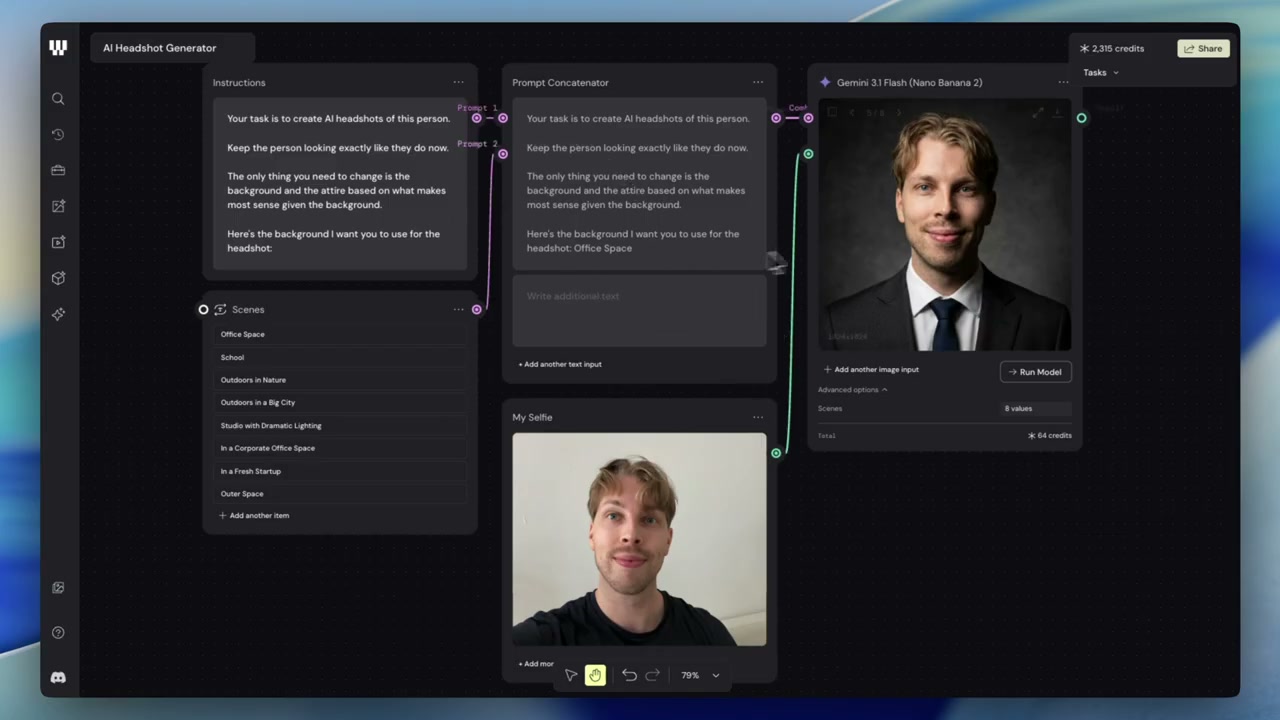The width and height of the screenshot is (1280, 720).
Task: Click the AI Headshot Generator project title
Action: (159, 48)
